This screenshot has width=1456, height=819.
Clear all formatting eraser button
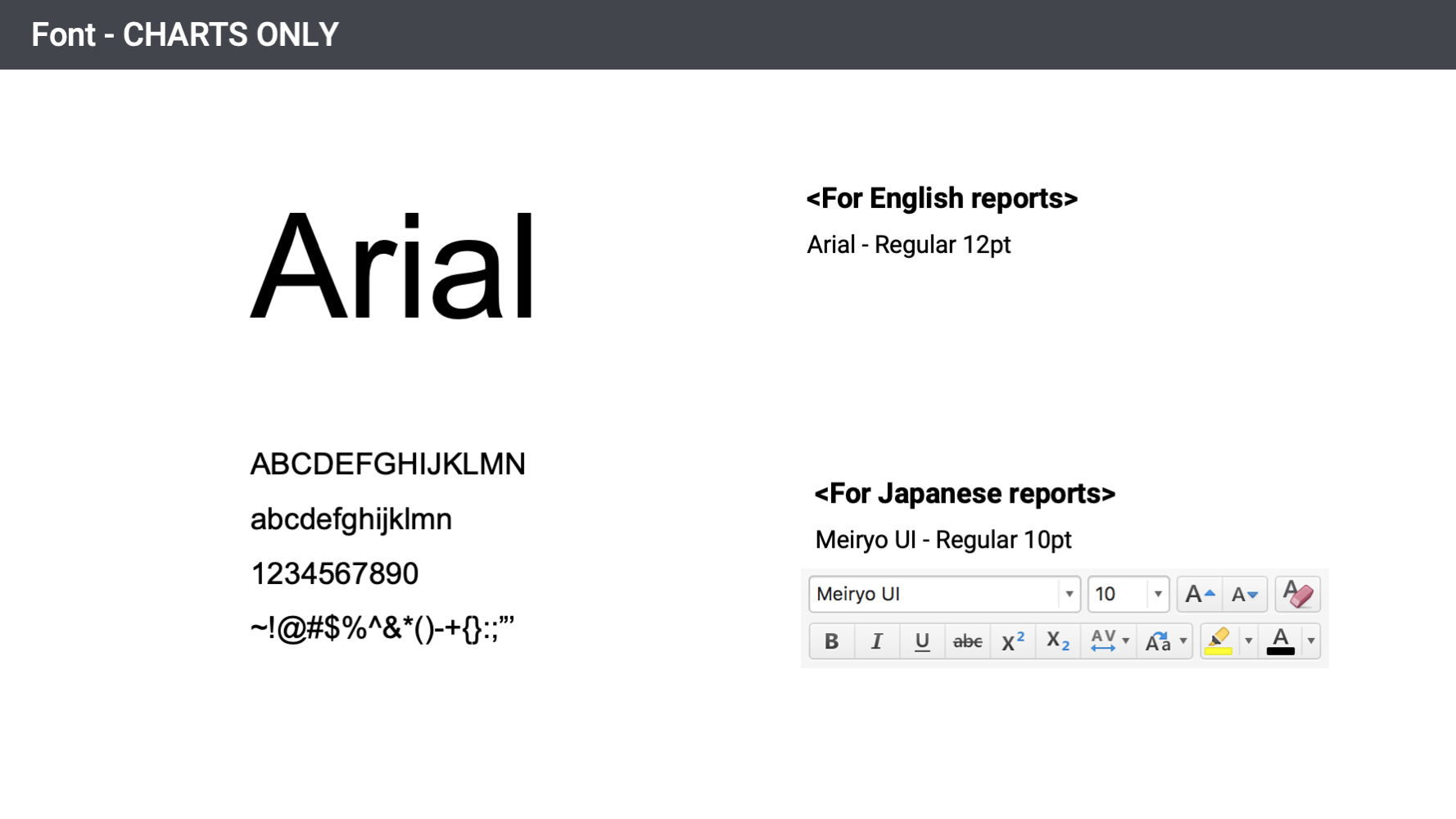click(x=1298, y=595)
